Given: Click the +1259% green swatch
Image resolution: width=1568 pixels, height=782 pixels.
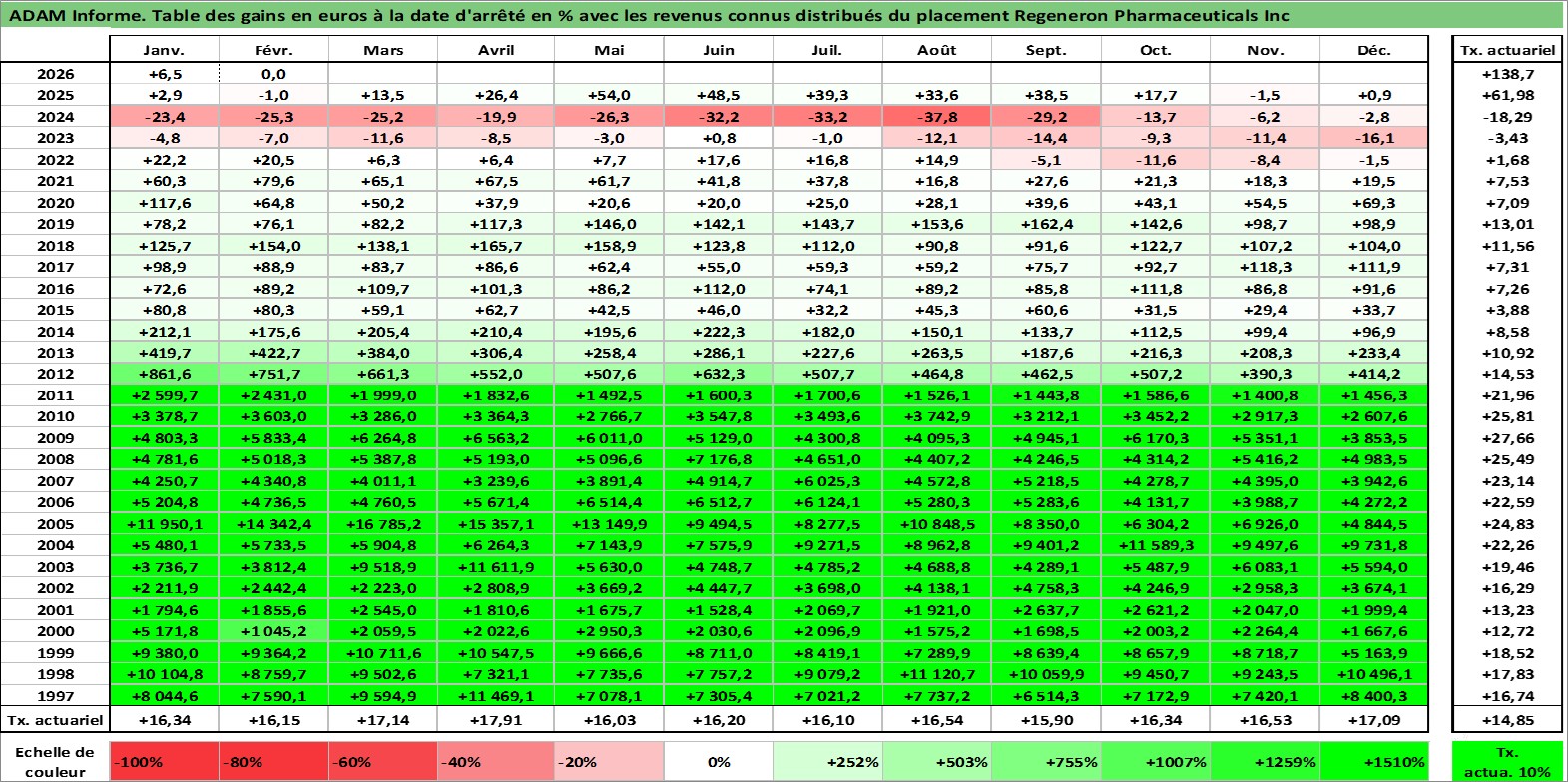Looking at the screenshot, I should coord(1265,761).
